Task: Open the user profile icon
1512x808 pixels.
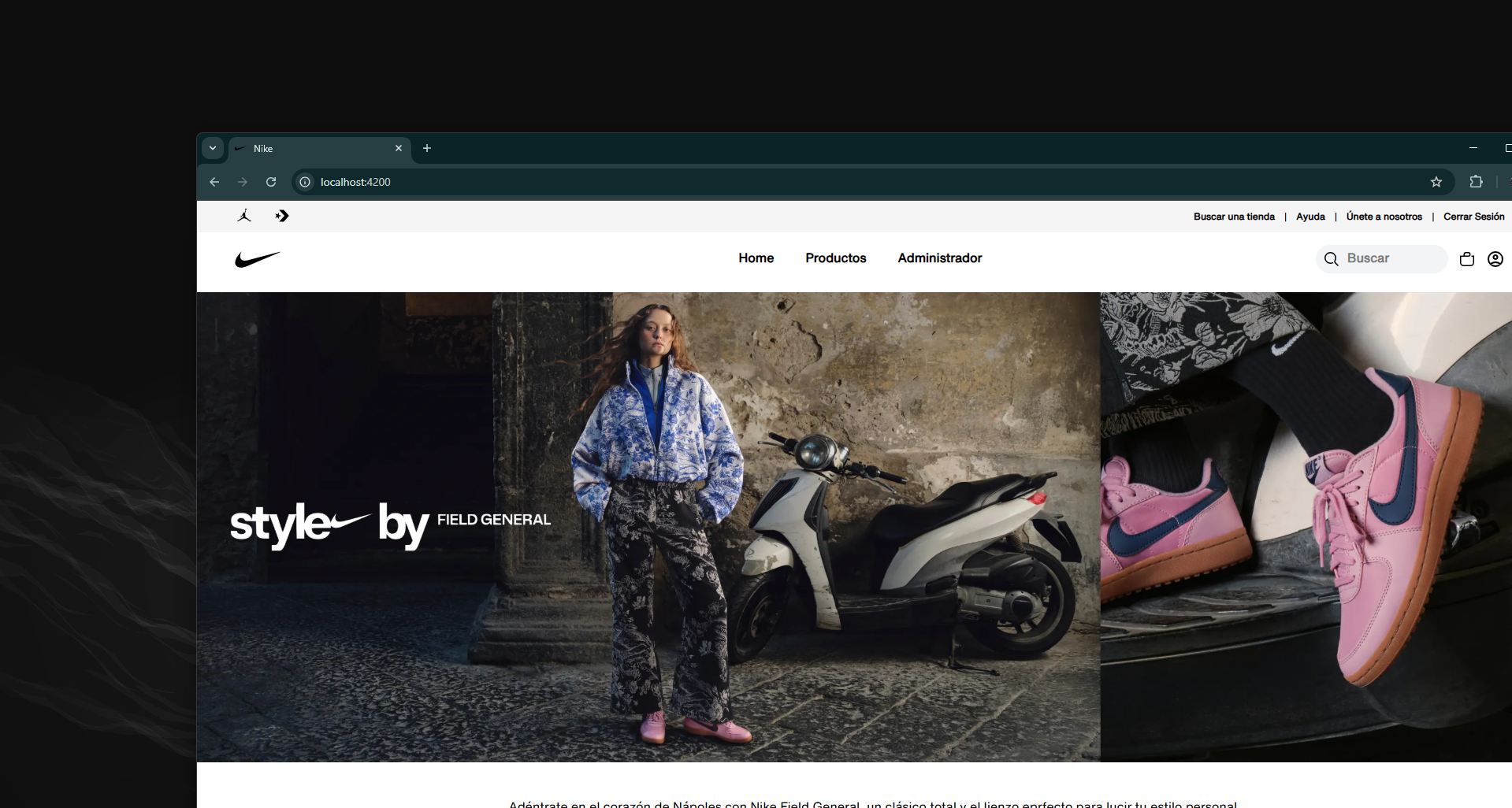Action: 1495,259
